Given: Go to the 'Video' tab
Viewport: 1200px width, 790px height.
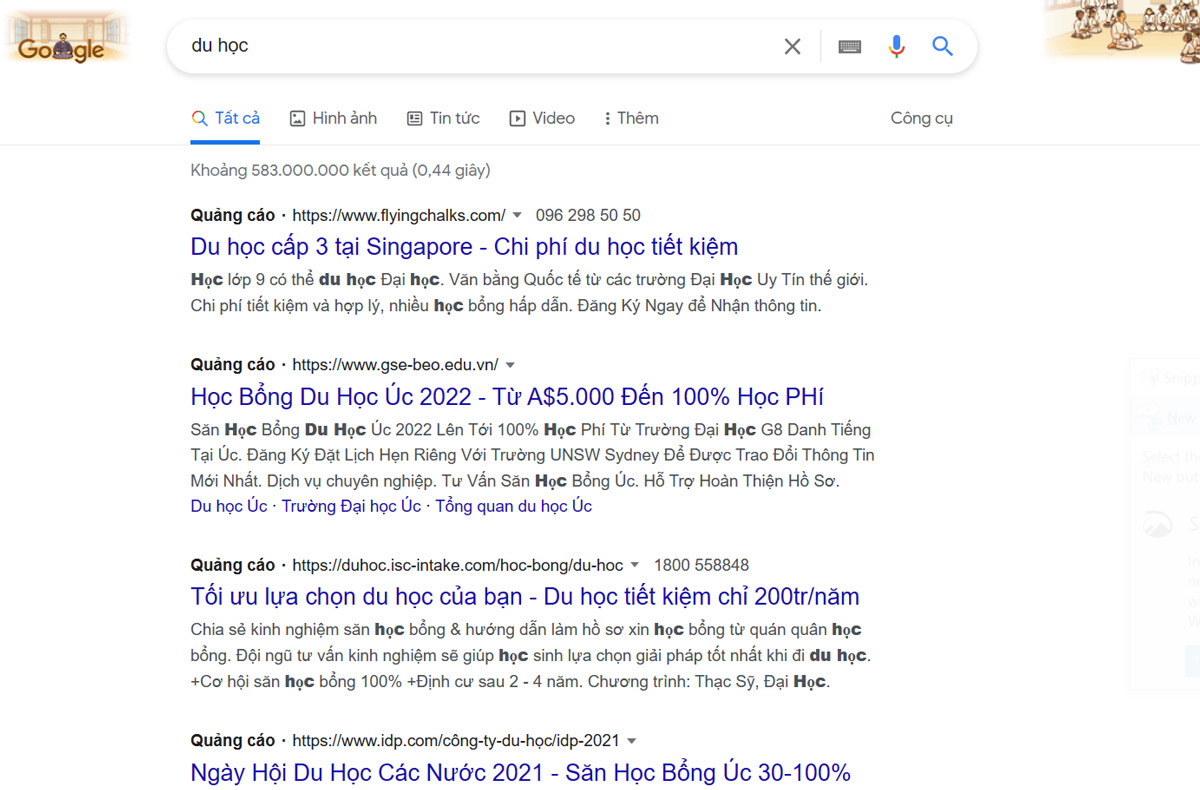Looking at the screenshot, I should (x=542, y=118).
